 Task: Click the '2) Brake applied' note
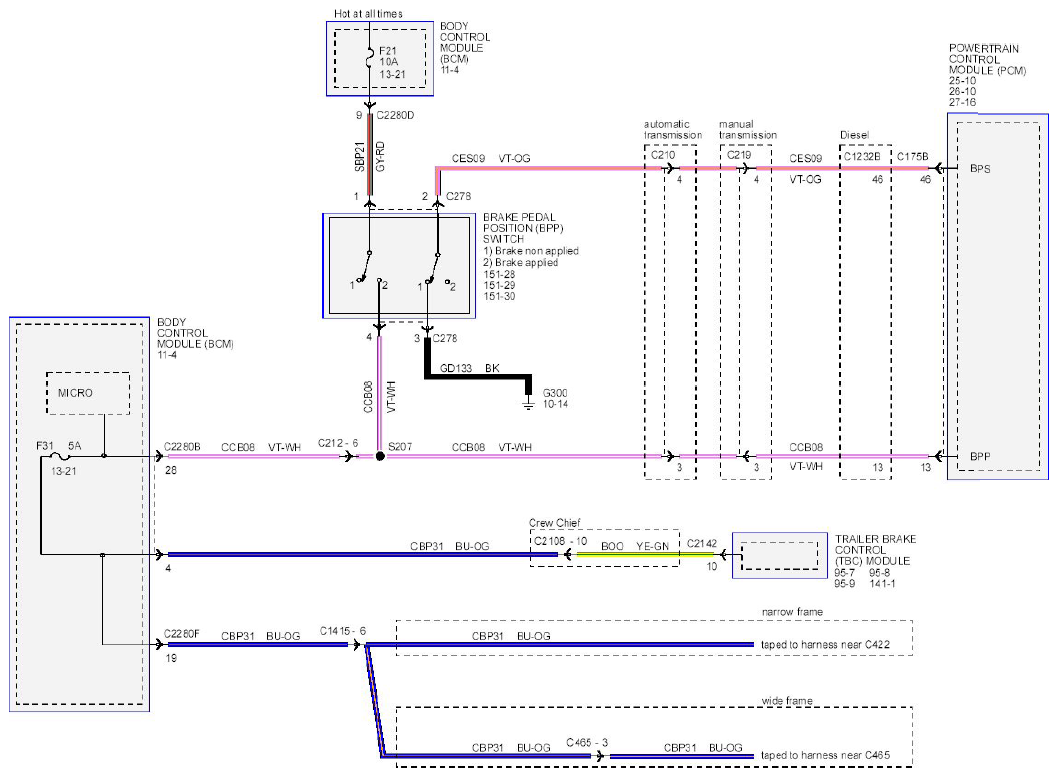coord(520,262)
